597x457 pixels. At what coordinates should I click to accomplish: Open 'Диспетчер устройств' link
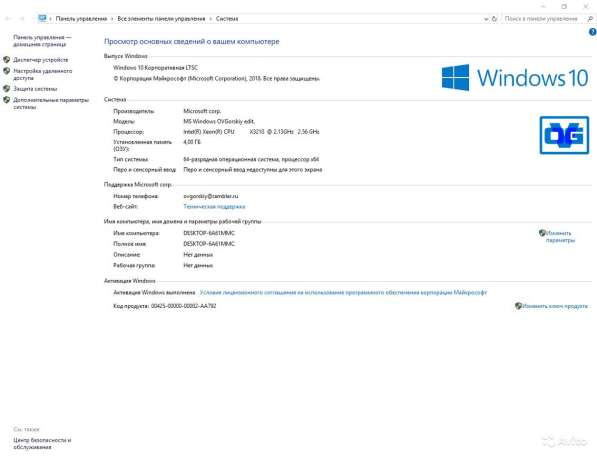click(x=41, y=60)
